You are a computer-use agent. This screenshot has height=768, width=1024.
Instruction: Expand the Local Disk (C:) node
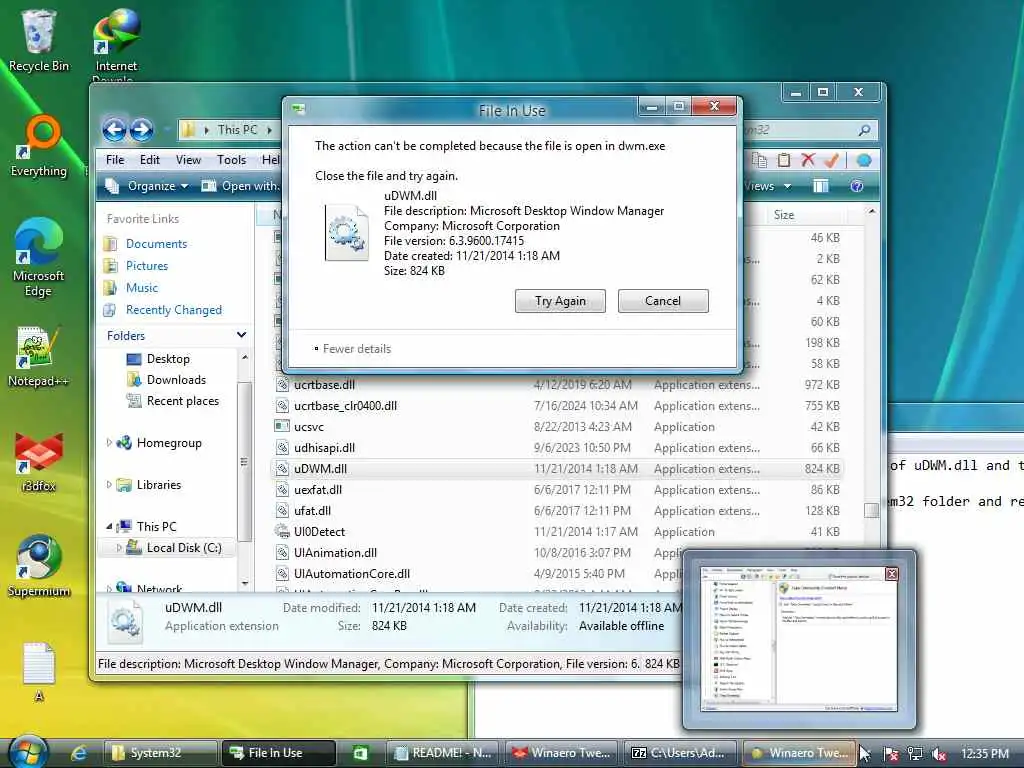[119, 548]
